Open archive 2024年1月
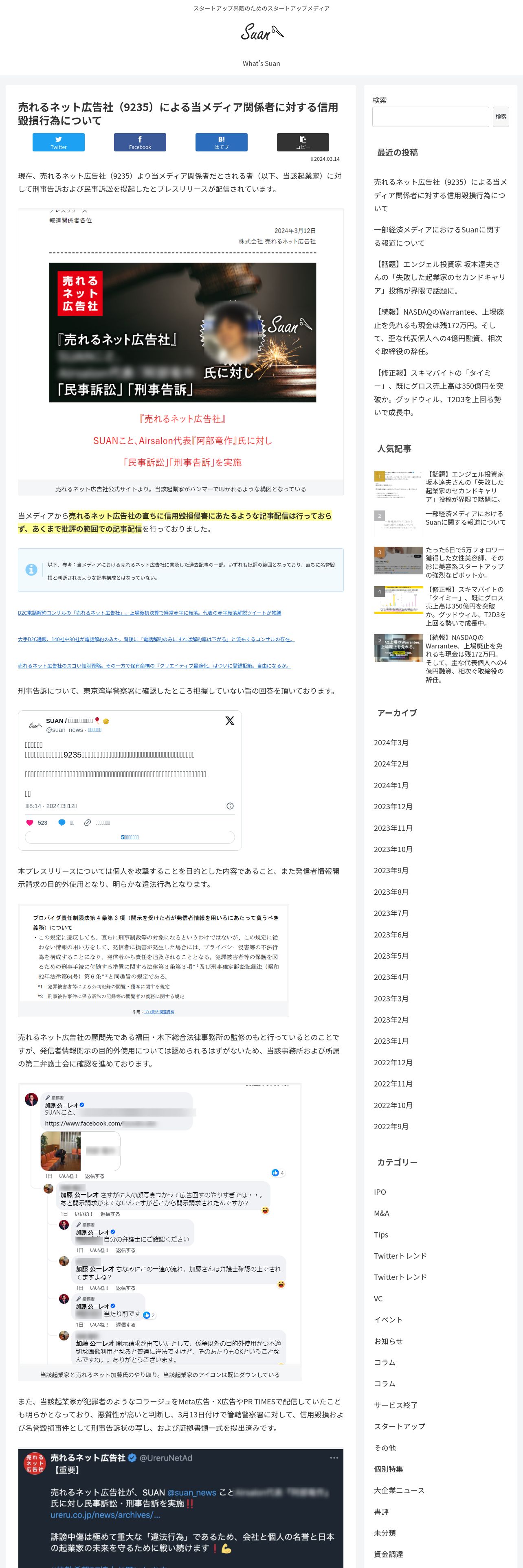The width and height of the screenshot is (523, 1568). [x=391, y=785]
